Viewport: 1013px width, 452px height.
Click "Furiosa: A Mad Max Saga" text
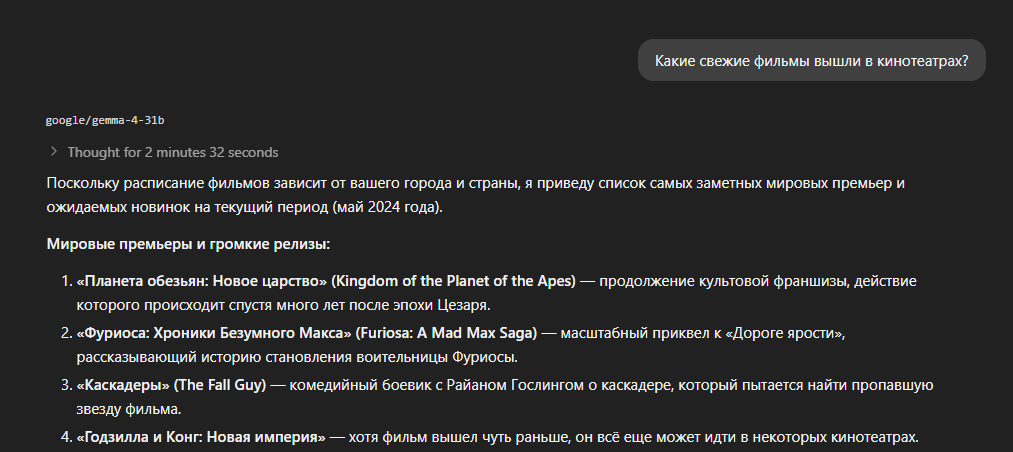[x=446, y=333]
